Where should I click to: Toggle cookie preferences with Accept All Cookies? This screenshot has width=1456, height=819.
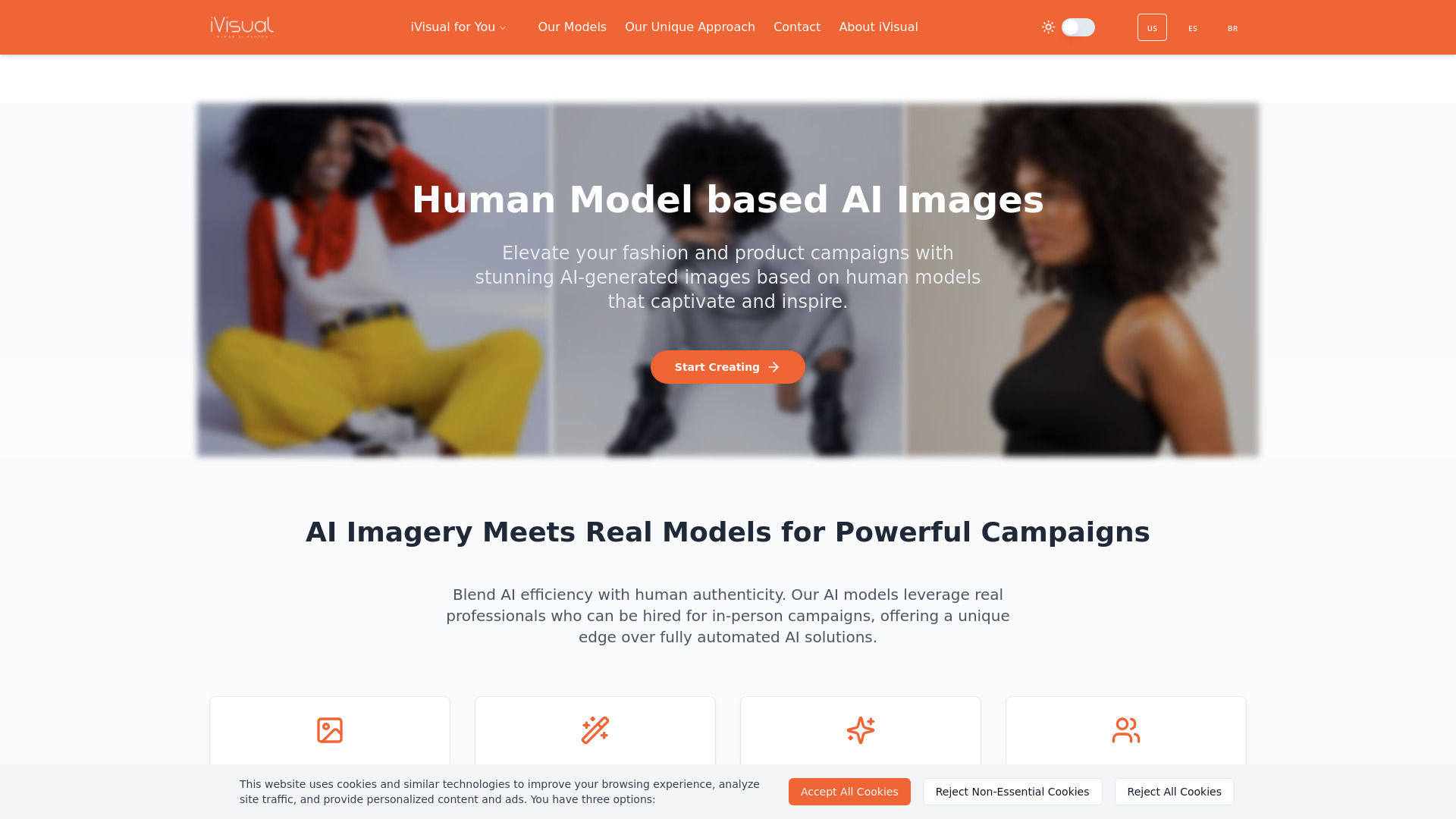849,791
